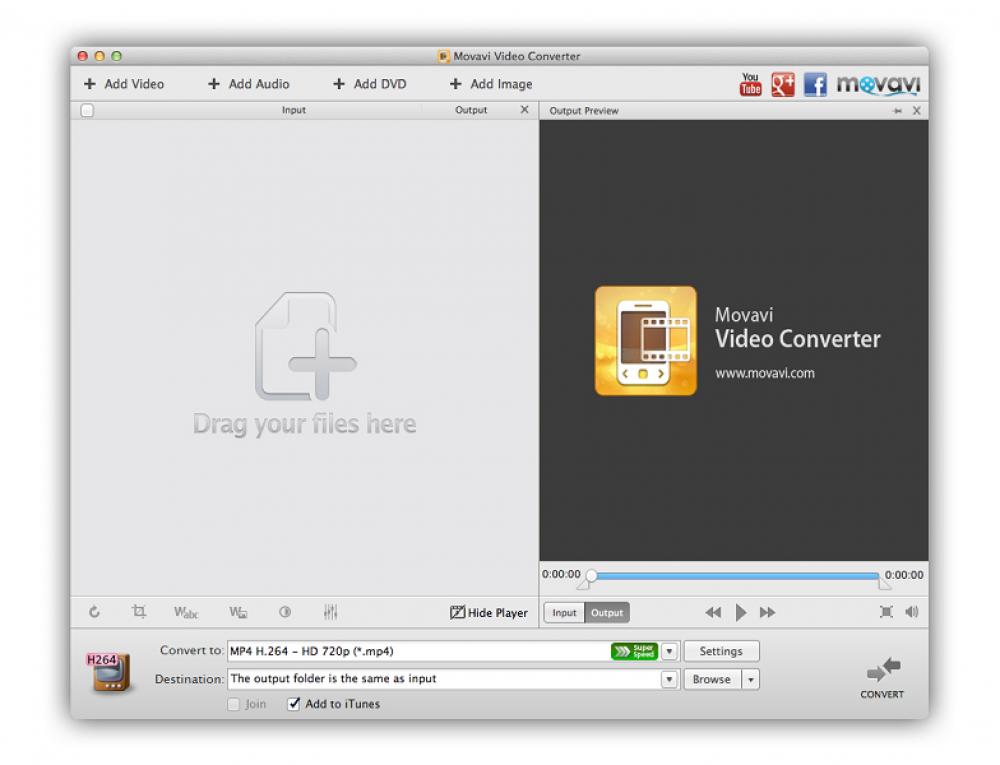Open the Browse dropdown arrow
Image resolution: width=1000 pixels, height=765 pixels.
coord(750,679)
